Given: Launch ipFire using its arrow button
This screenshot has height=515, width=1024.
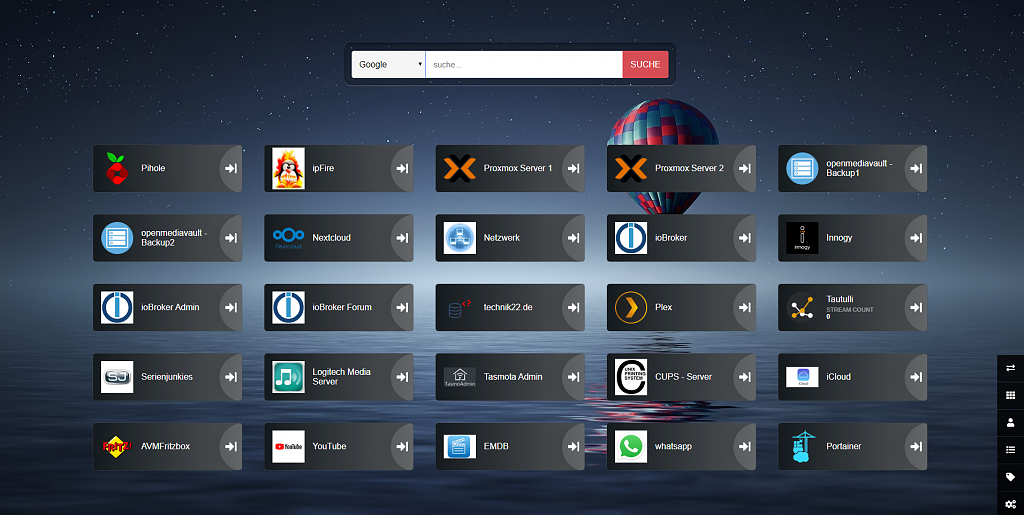Looking at the screenshot, I should (x=402, y=168).
